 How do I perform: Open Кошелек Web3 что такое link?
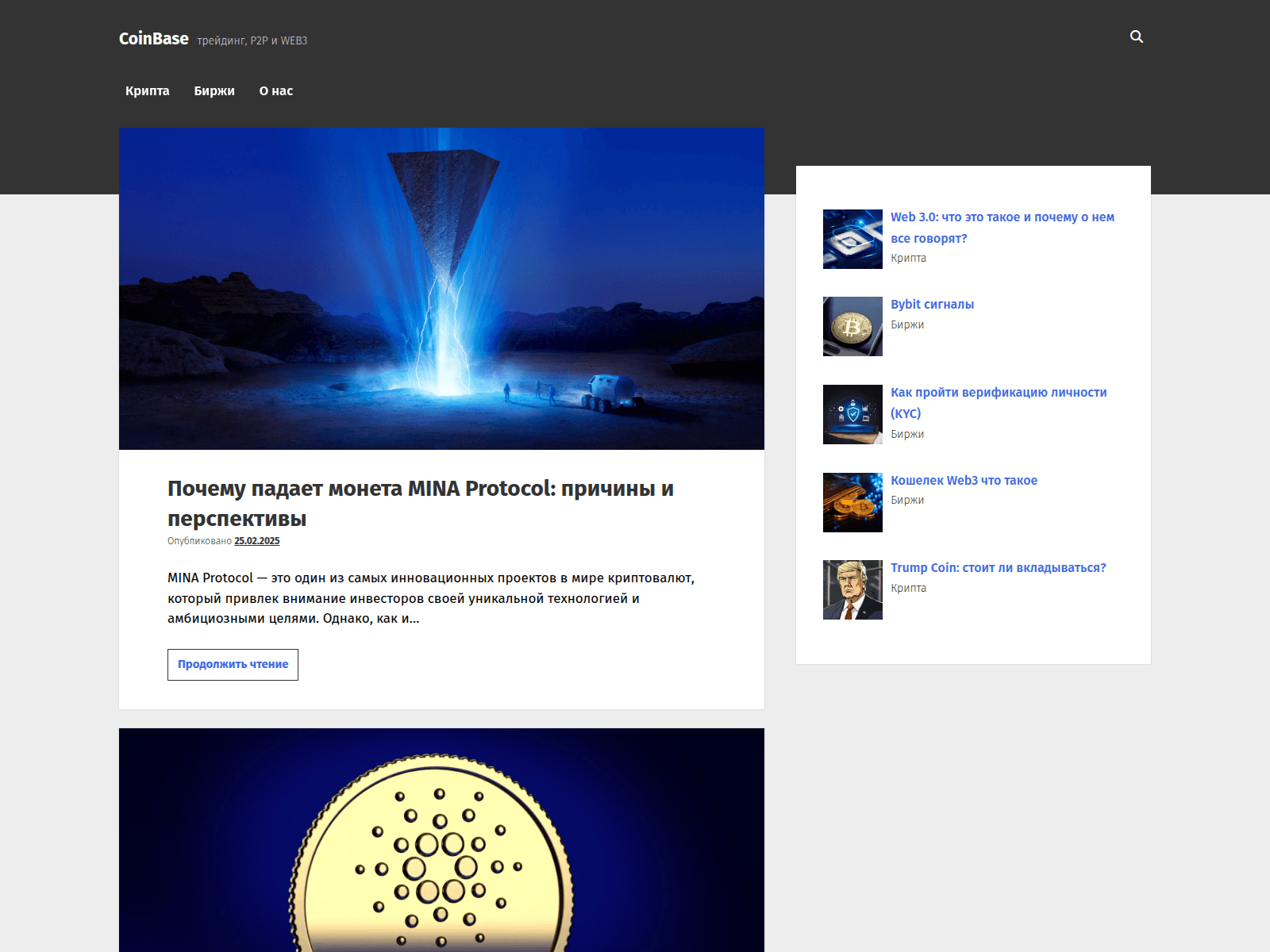click(x=964, y=481)
